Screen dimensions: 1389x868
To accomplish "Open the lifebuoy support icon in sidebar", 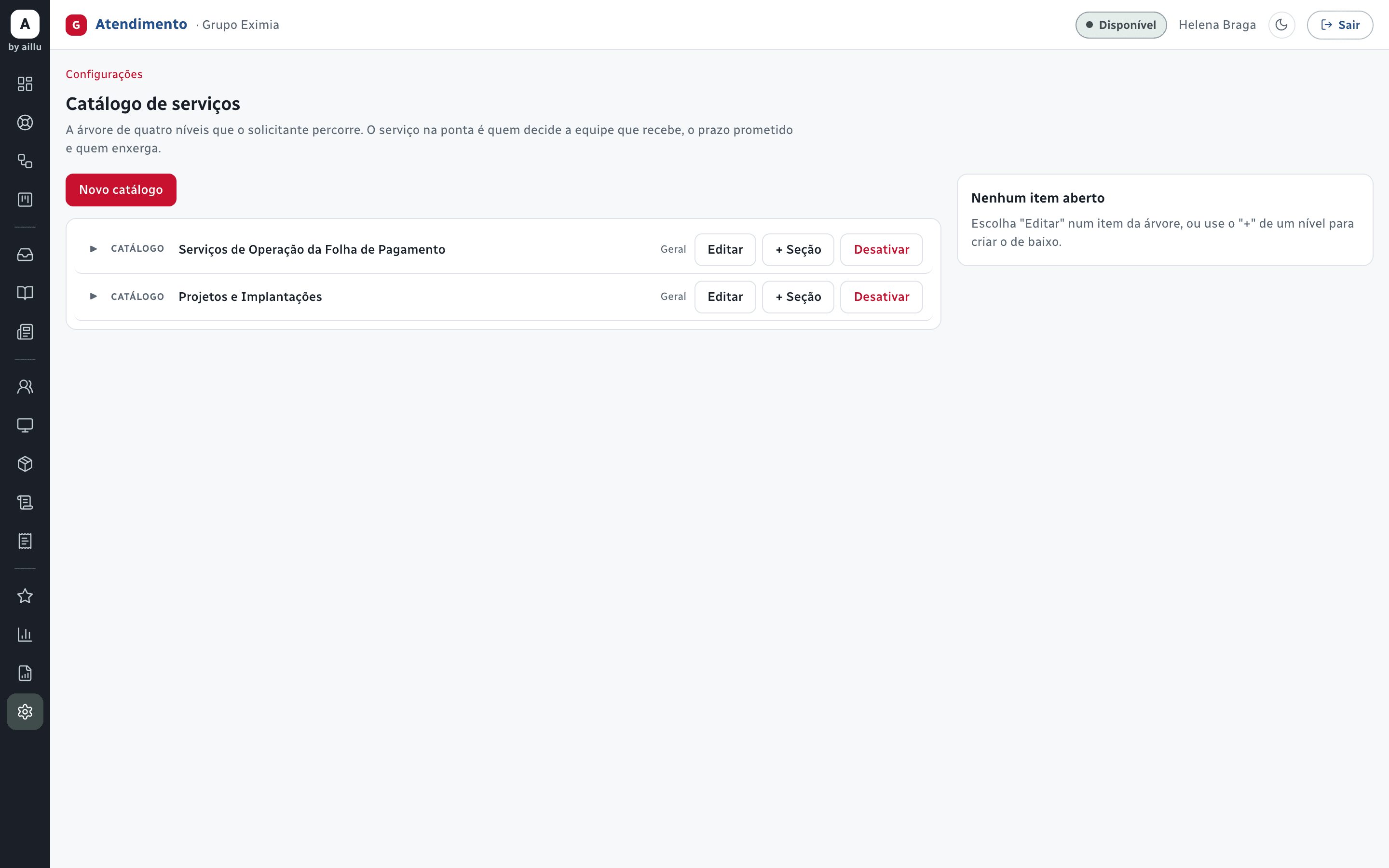I will [25, 122].
